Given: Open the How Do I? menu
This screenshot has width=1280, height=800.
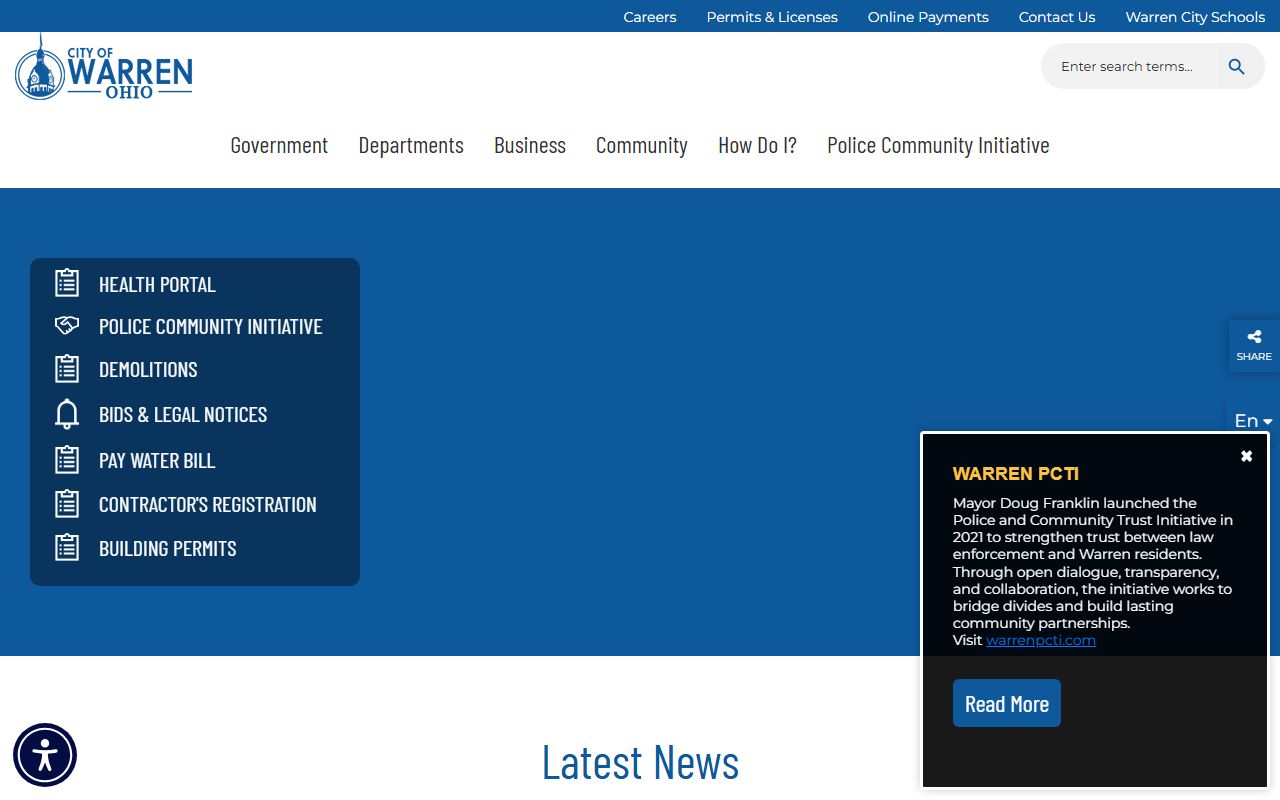Looking at the screenshot, I should point(757,145).
